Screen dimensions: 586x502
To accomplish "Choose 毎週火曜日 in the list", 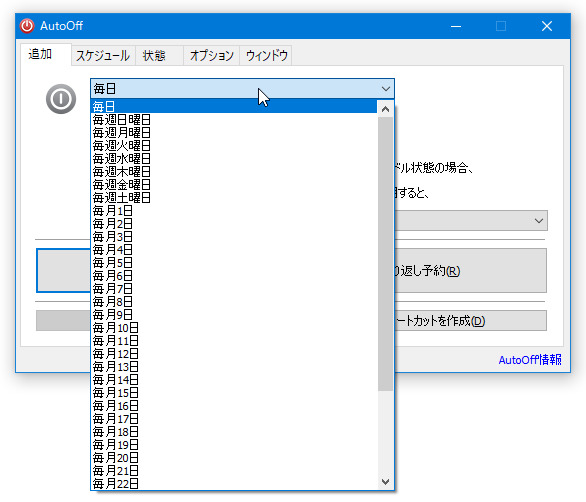I will 234,145.
